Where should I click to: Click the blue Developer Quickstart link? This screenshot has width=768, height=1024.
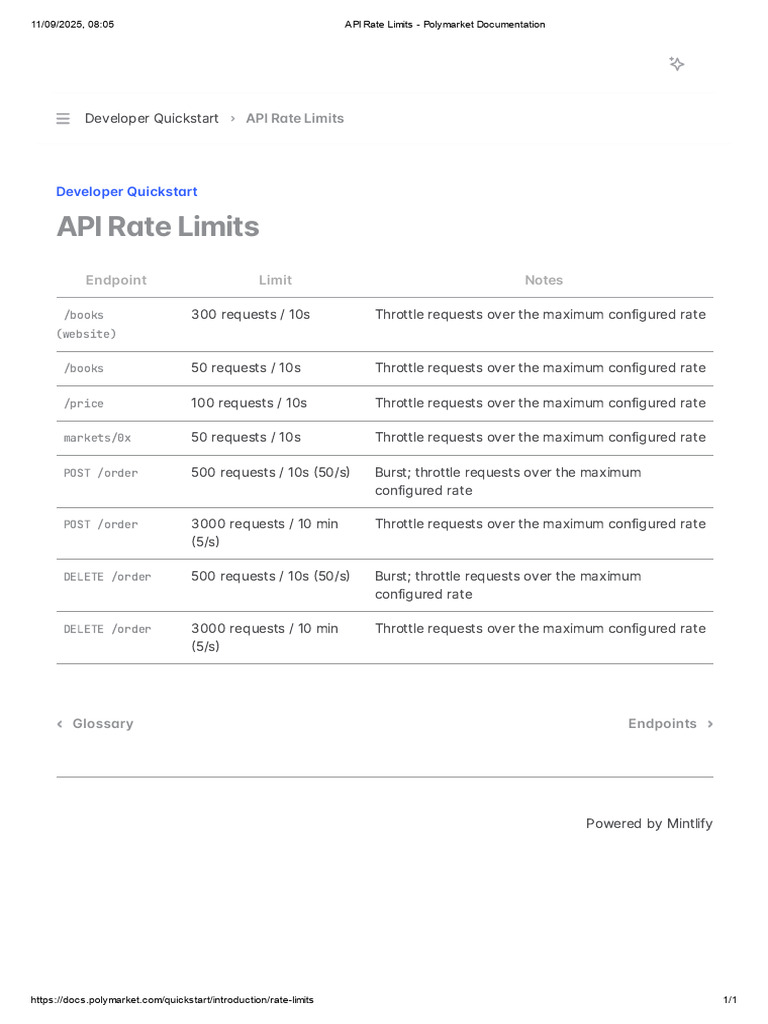(x=127, y=191)
